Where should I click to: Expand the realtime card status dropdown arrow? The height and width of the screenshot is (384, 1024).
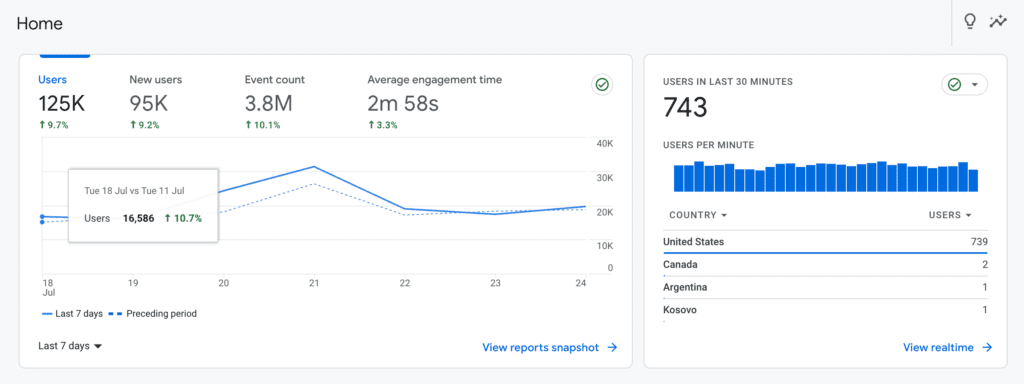975,85
